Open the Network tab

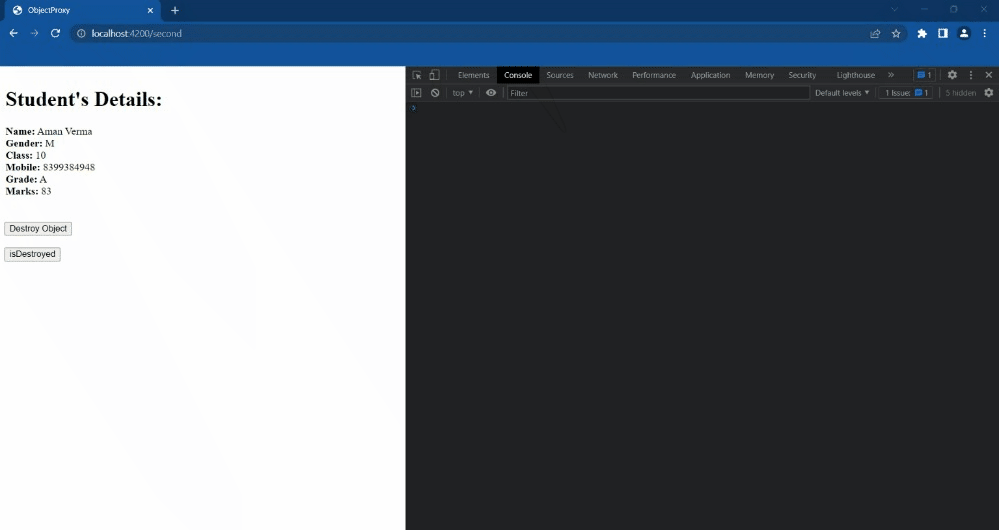(x=603, y=75)
